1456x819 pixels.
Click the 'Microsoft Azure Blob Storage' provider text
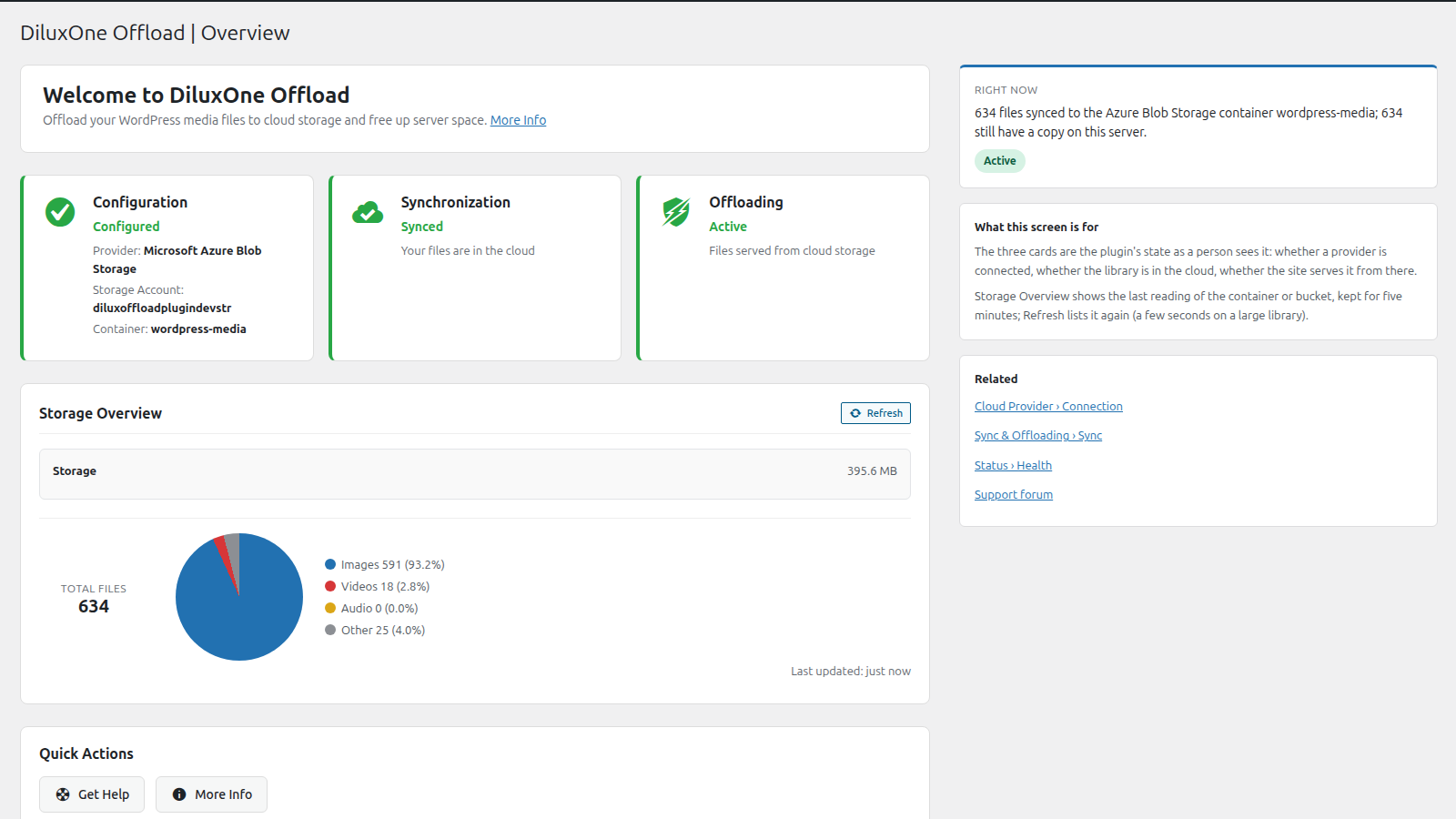pos(177,259)
